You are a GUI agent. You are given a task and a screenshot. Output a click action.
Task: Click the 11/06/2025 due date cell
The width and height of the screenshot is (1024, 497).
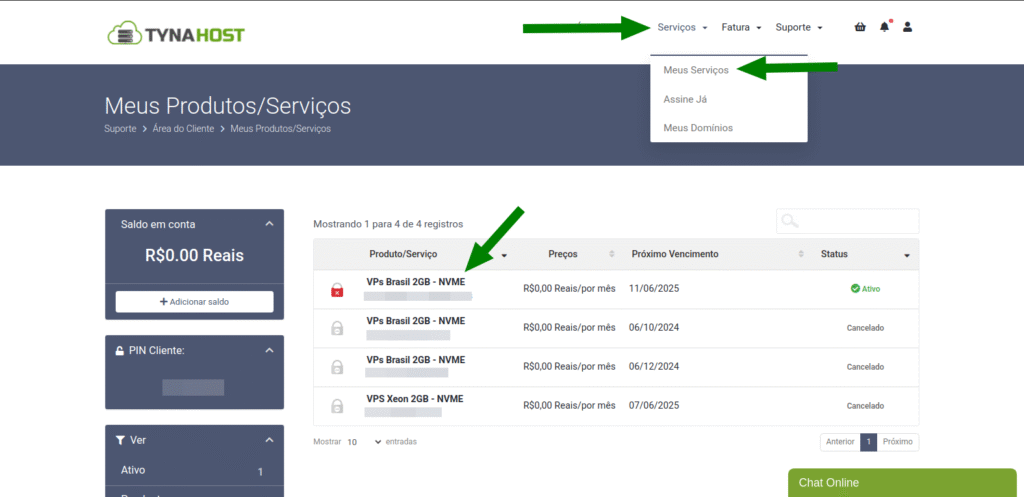click(x=654, y=288)
